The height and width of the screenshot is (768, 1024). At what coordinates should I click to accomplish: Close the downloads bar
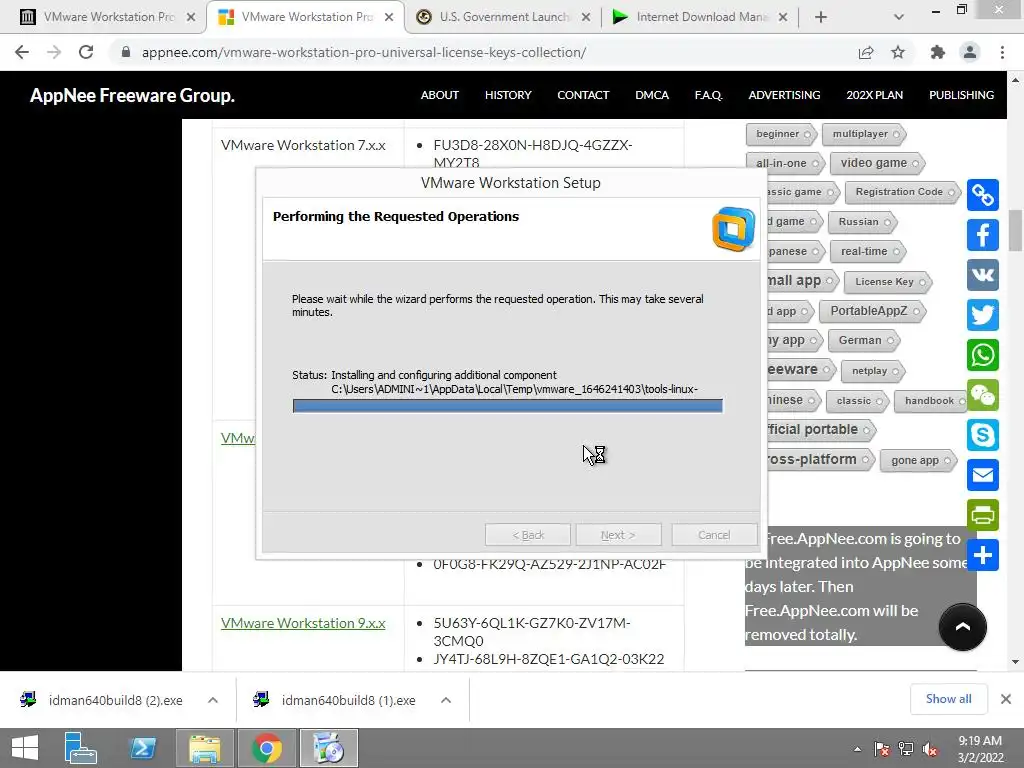point(1006,699)
